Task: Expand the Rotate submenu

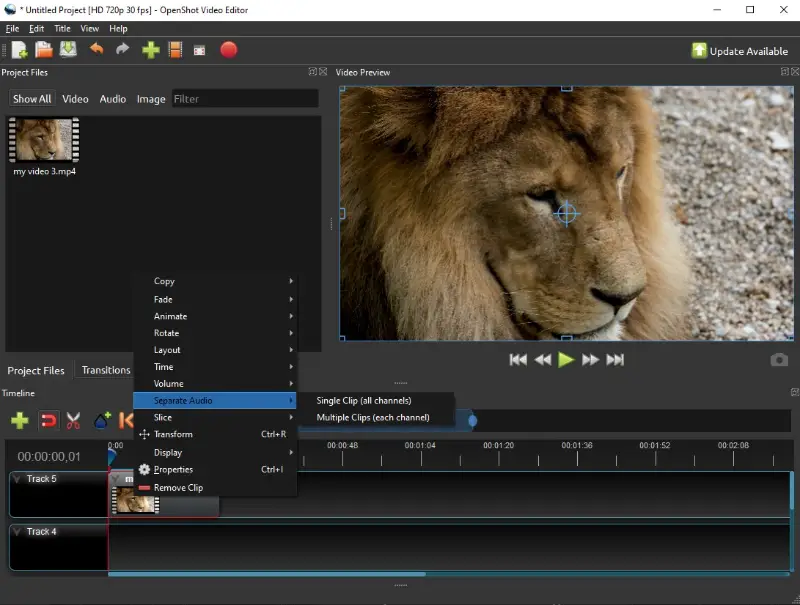Action: point(215,333)
